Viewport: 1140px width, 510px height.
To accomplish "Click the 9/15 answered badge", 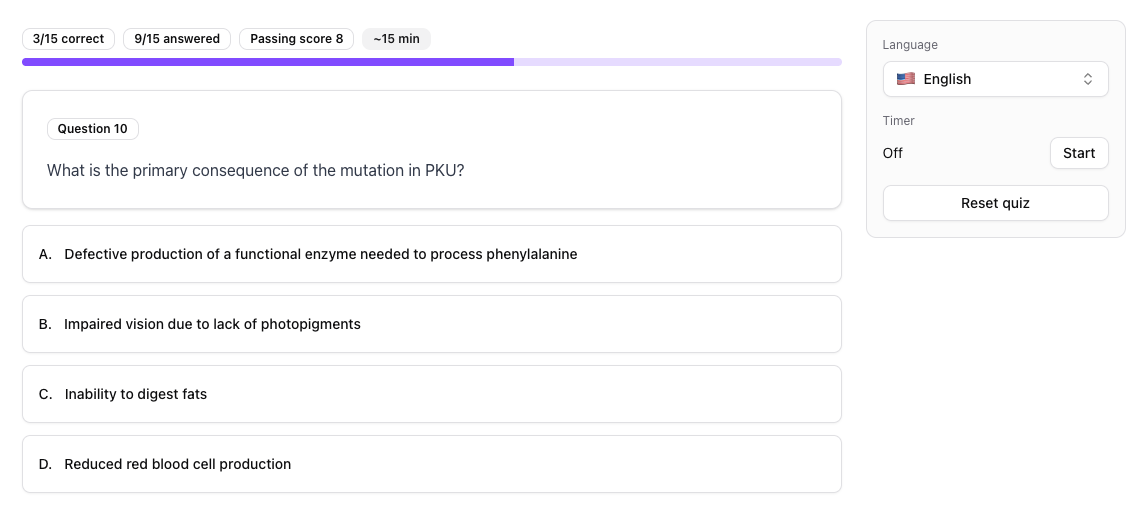I will point(178,39).
